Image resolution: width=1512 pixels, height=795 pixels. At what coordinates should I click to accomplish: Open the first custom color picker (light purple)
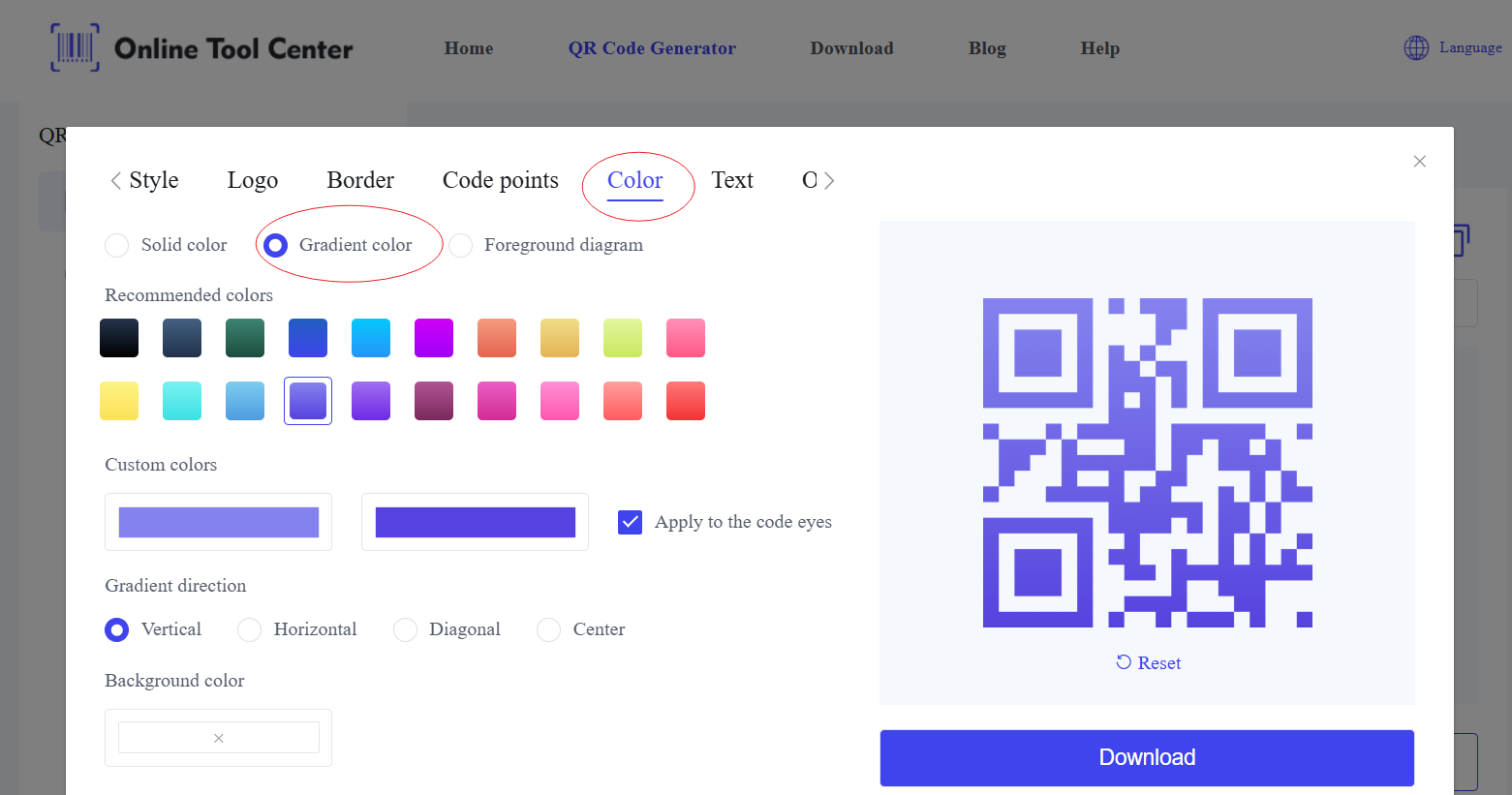[x=219, y=522]
